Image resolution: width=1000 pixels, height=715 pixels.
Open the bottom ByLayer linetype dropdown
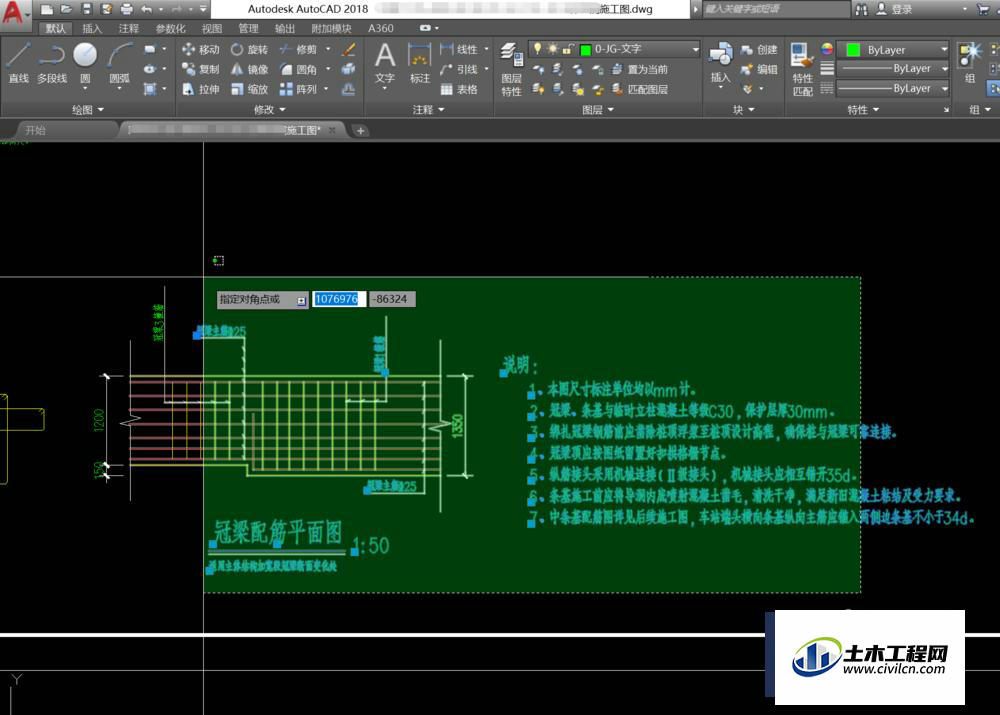pyautogui.click(x=893, y=88)
